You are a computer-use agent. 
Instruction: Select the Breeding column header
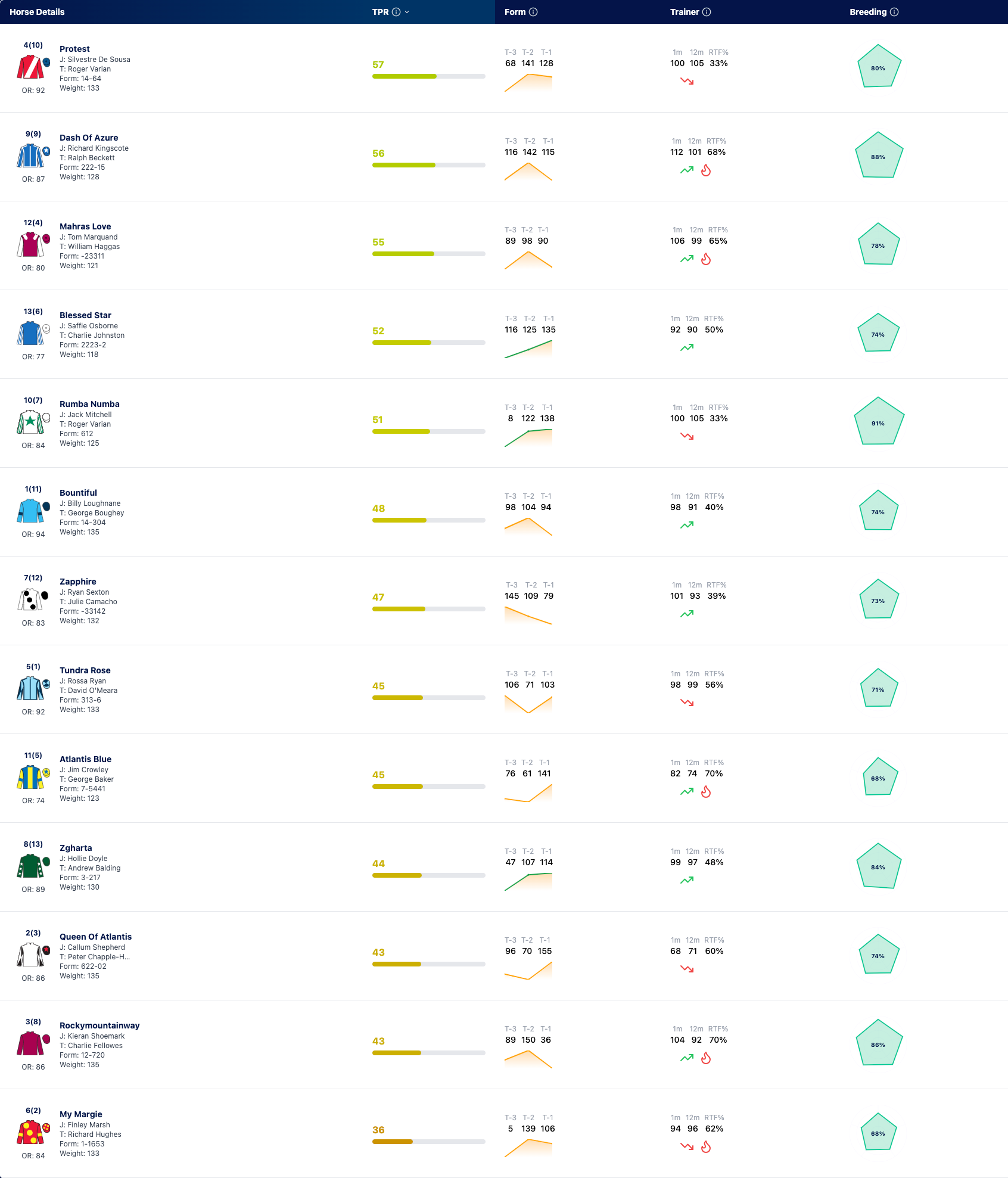pos(868,12)
